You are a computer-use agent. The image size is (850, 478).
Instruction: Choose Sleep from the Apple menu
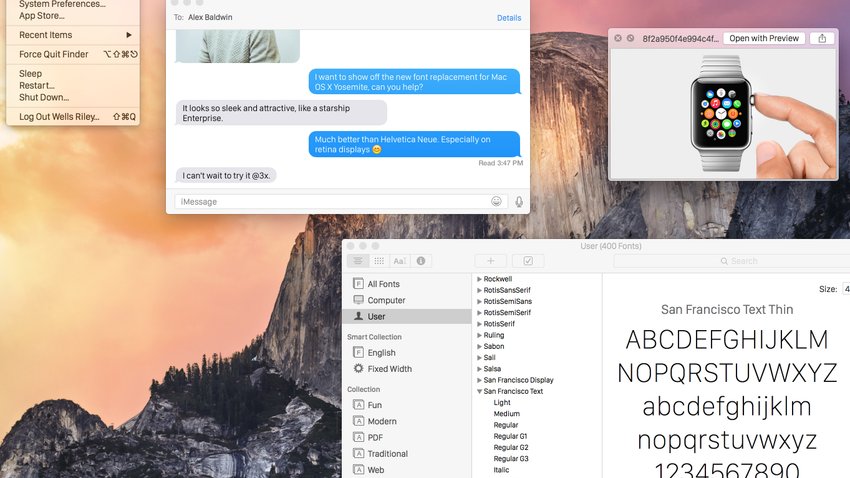coord(73,74)
